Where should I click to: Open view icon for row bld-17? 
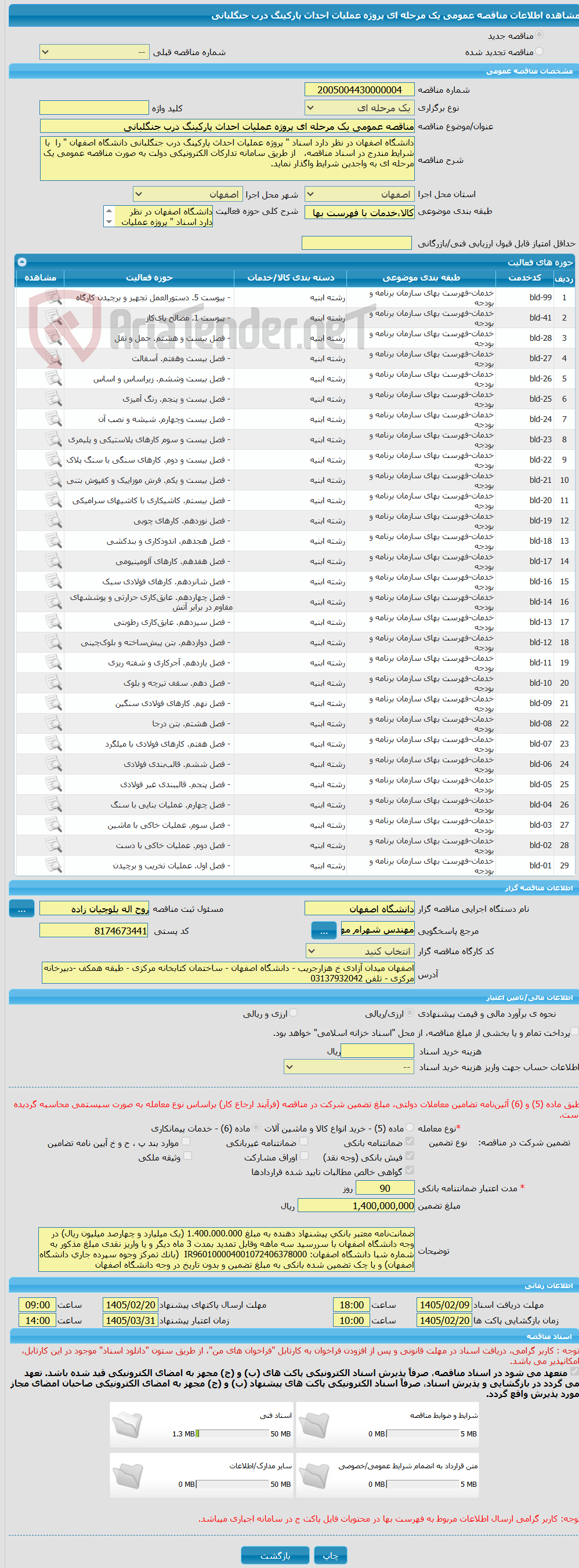coord(53,561)
